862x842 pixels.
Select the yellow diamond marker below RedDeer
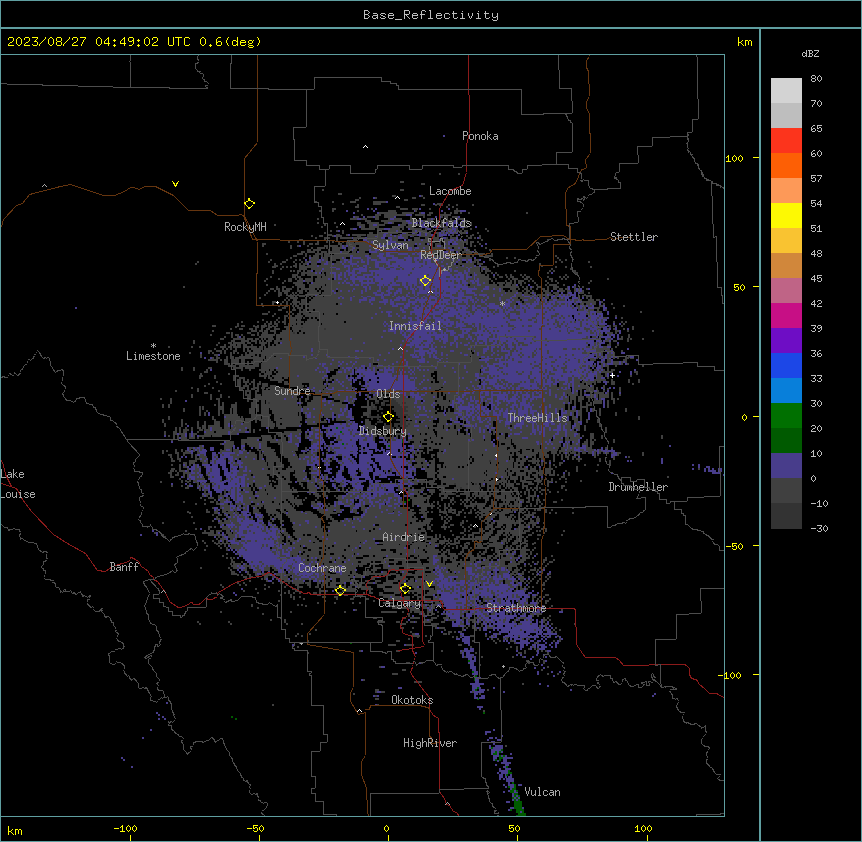426,281
